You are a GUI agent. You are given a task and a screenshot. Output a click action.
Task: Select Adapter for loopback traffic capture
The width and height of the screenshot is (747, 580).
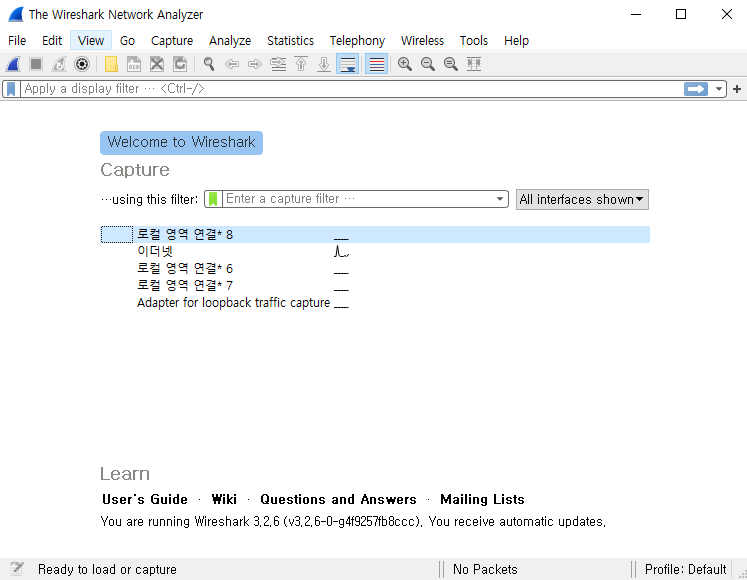pos(375,303)
